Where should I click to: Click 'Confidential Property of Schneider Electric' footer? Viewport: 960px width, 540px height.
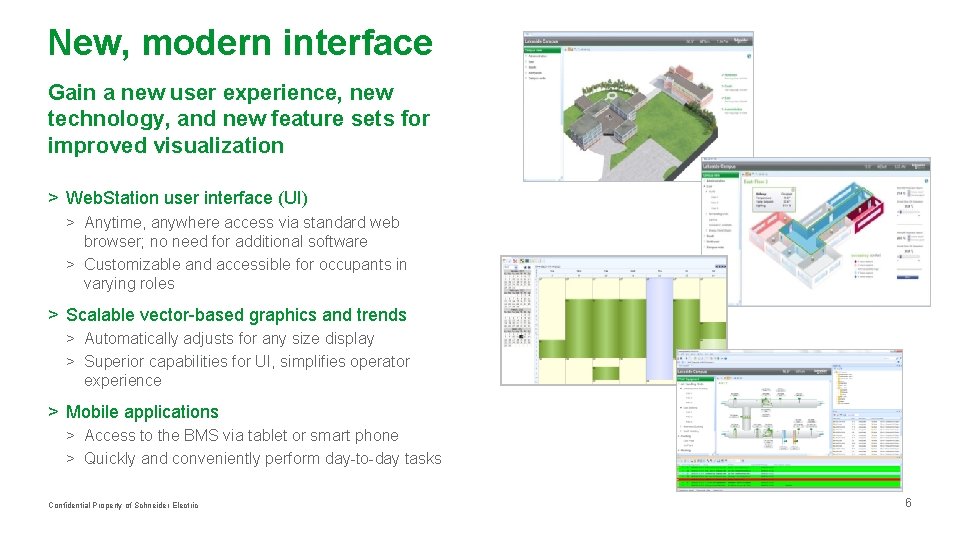[123, 505]
